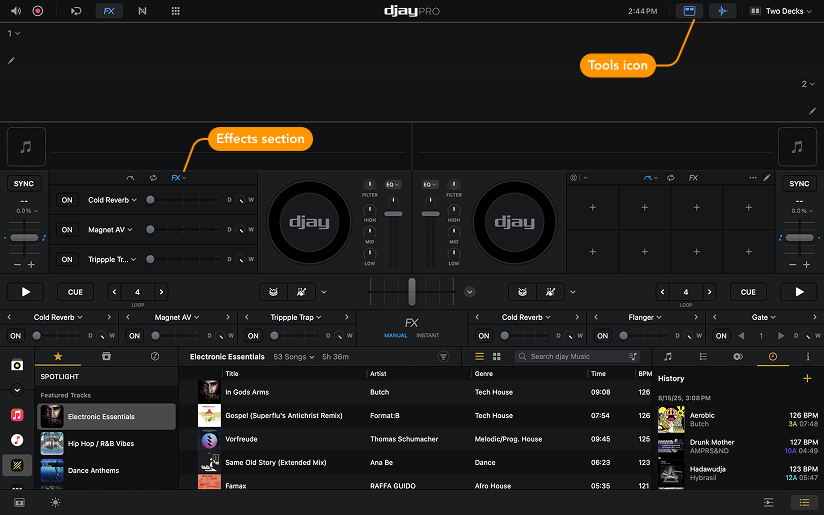The image size is (824, 515).
Task: Click the Apple Music source icon
Action: (x=17, y=415)
